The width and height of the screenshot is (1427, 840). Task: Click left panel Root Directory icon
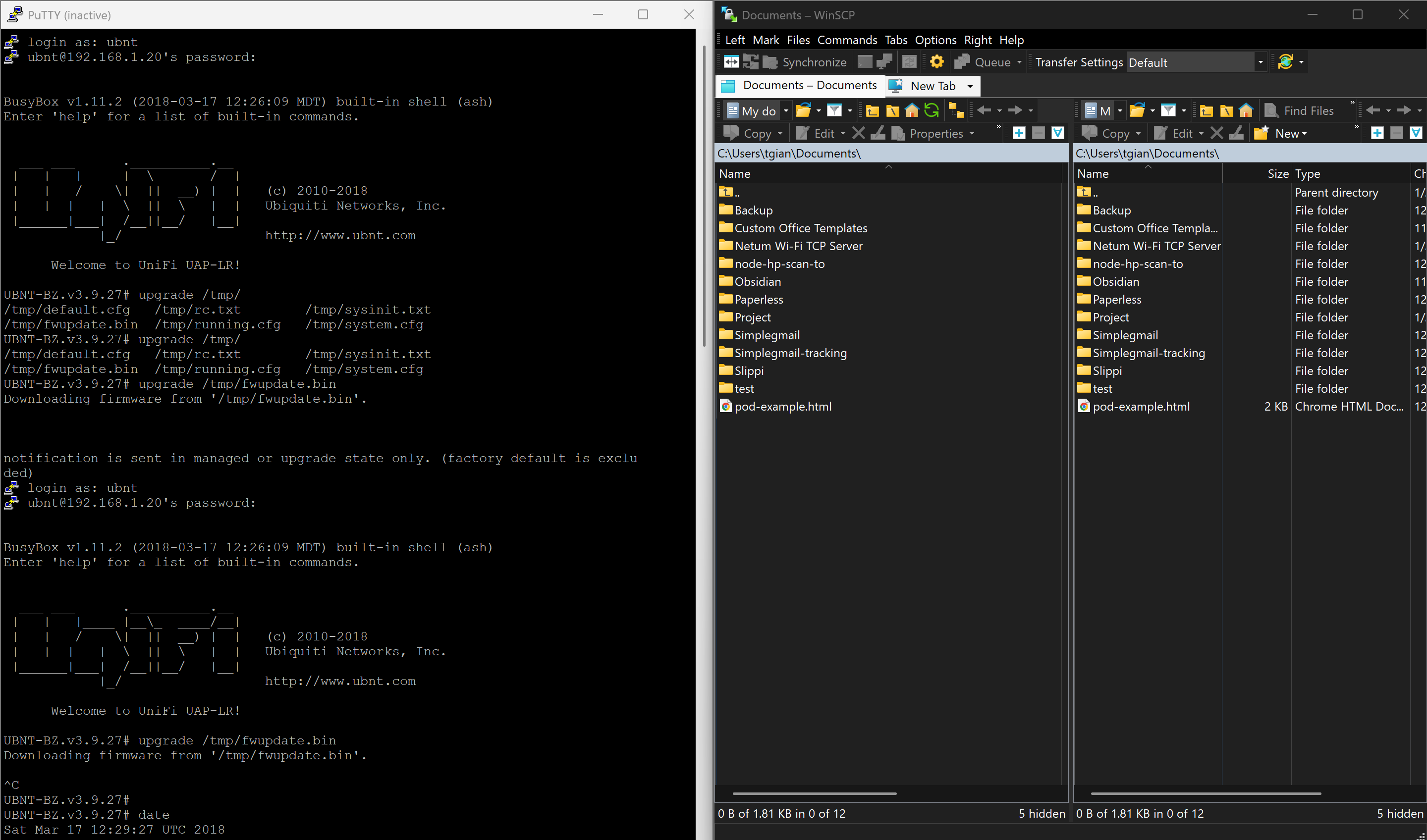click(x=892, y=110)
